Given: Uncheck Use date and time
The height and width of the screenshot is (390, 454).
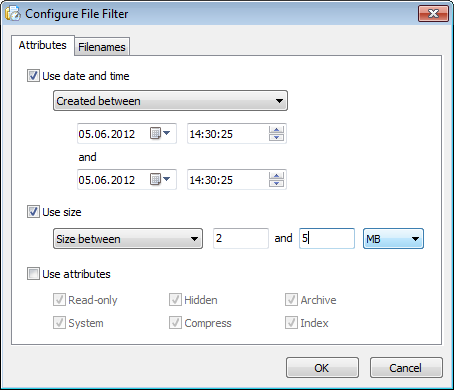Looking at the screenshot, I should [x=33, y=76].
